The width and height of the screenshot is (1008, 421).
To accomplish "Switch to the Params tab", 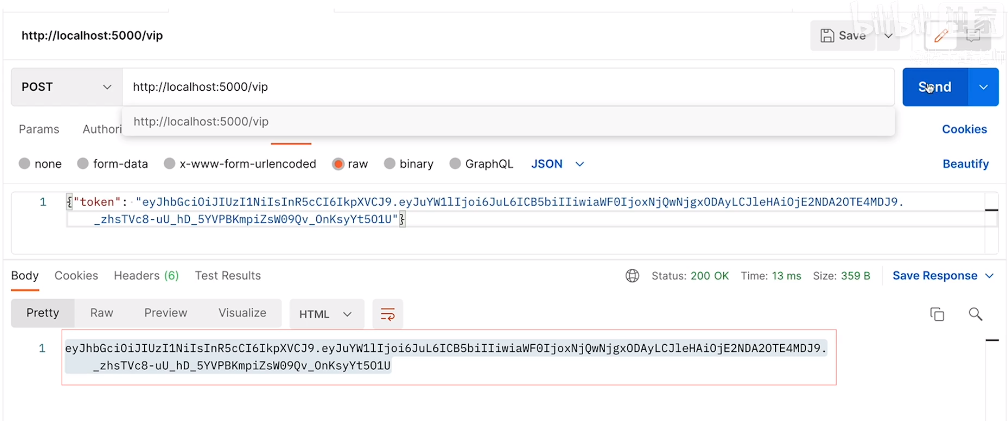I will click(x=39, y=129).
